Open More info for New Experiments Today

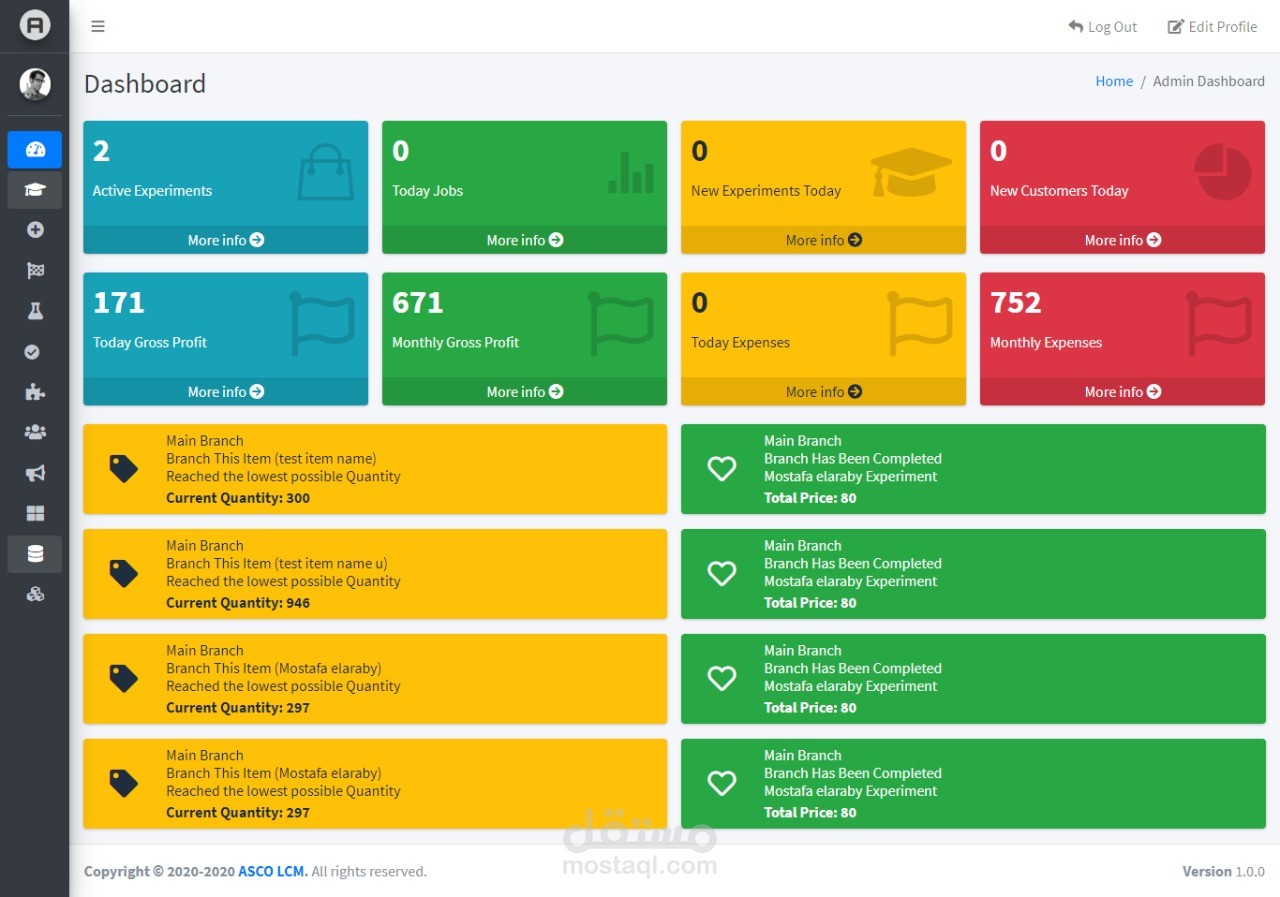pyautogui.click(x=823, y=240)
